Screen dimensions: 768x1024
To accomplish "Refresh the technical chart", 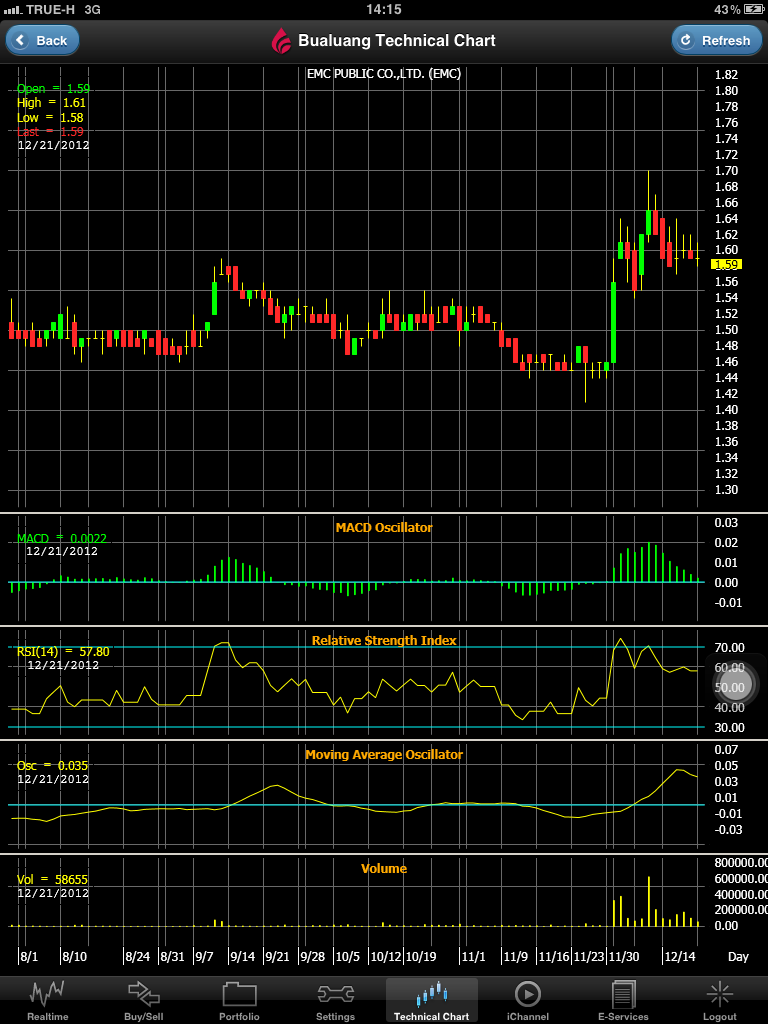I will [716, 40].
